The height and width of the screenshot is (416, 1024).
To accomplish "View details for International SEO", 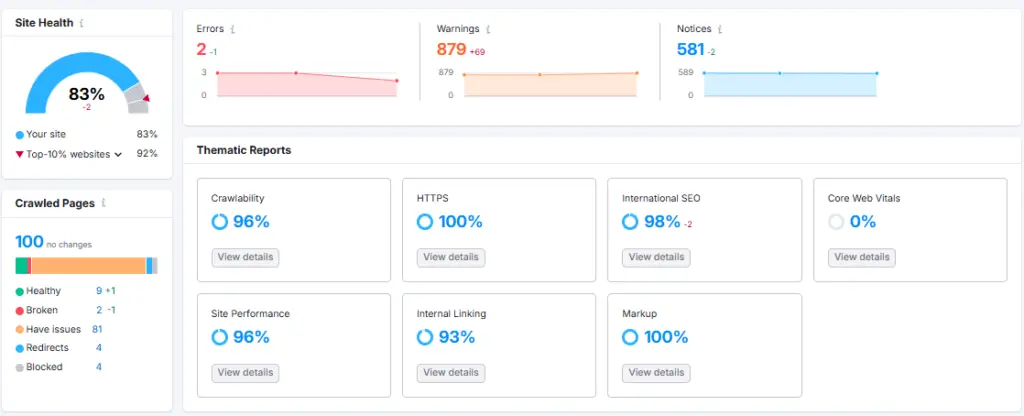I will [656, 257].
